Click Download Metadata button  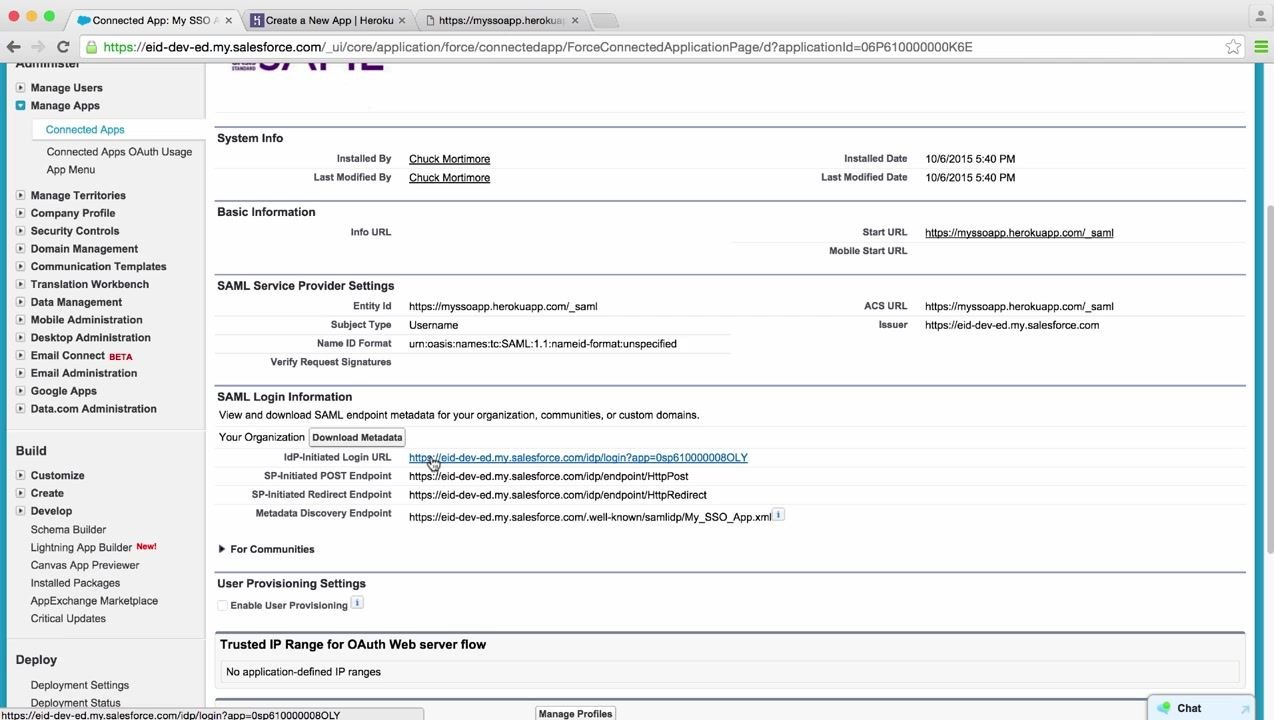pyautogui.click(x=357, y=437)
